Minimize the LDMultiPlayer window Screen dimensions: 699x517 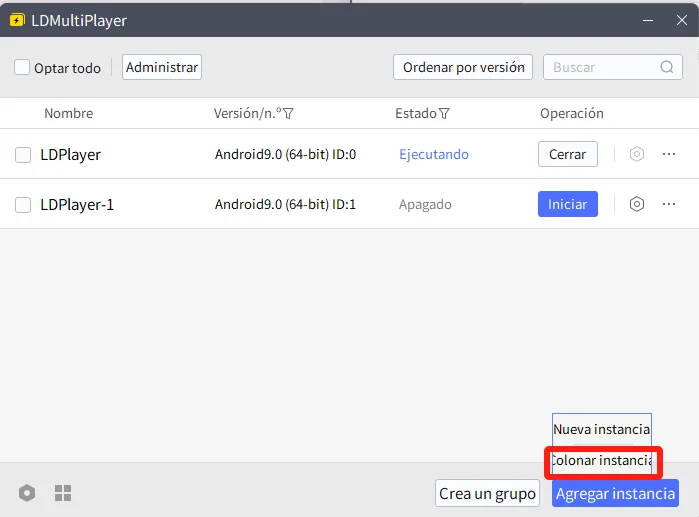(x=648, y=20)
